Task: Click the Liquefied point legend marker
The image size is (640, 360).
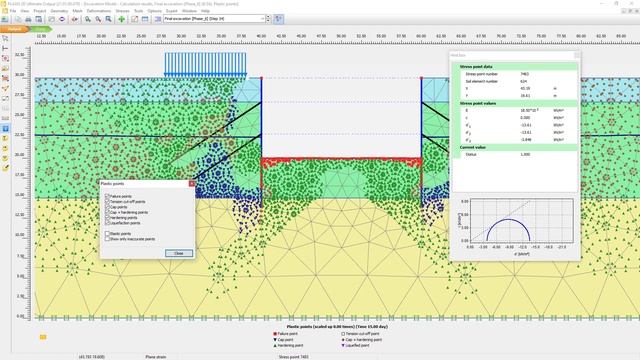Action: [x=343, y=345]
